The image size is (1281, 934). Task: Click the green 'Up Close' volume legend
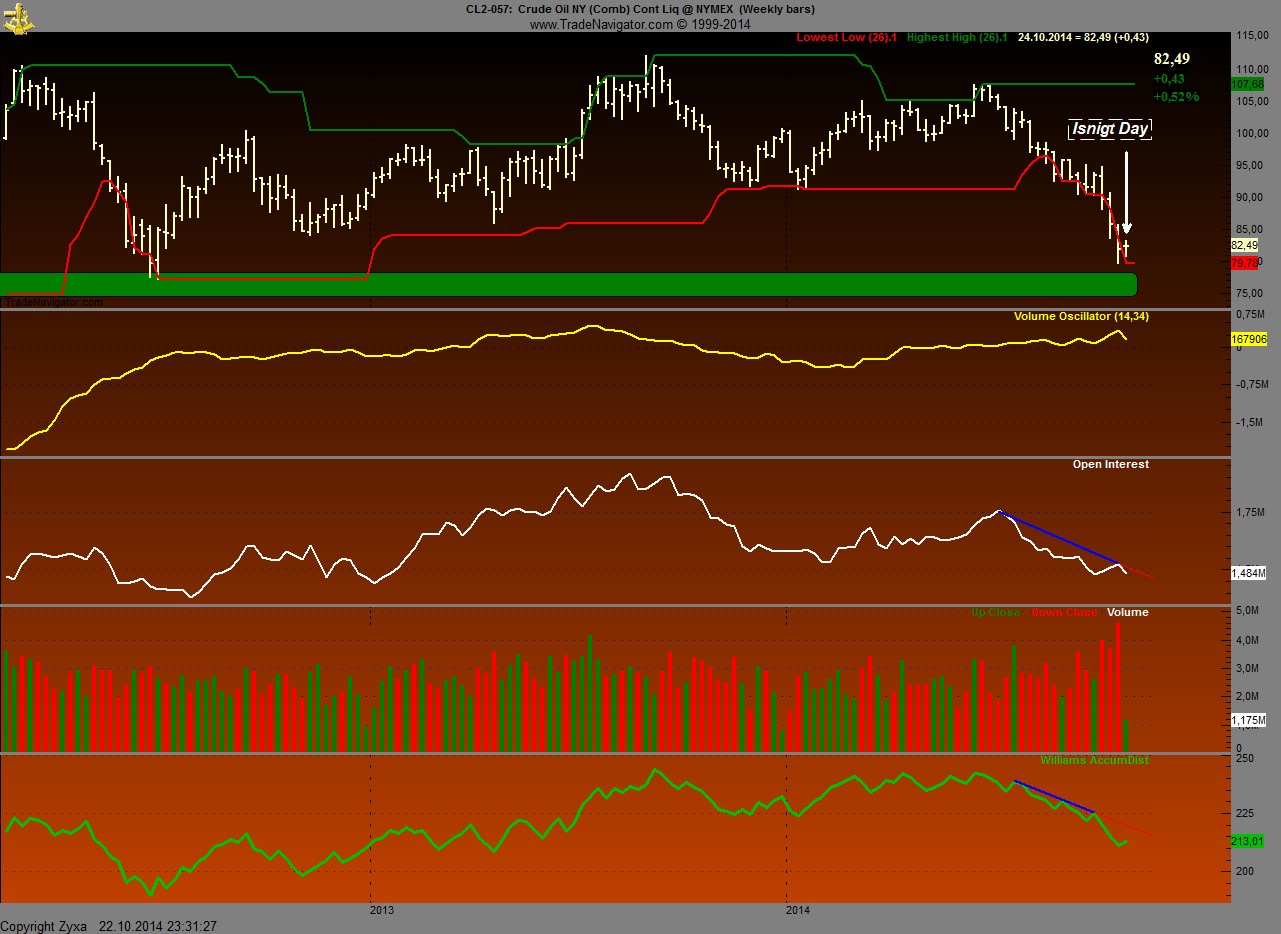(996, 612)
